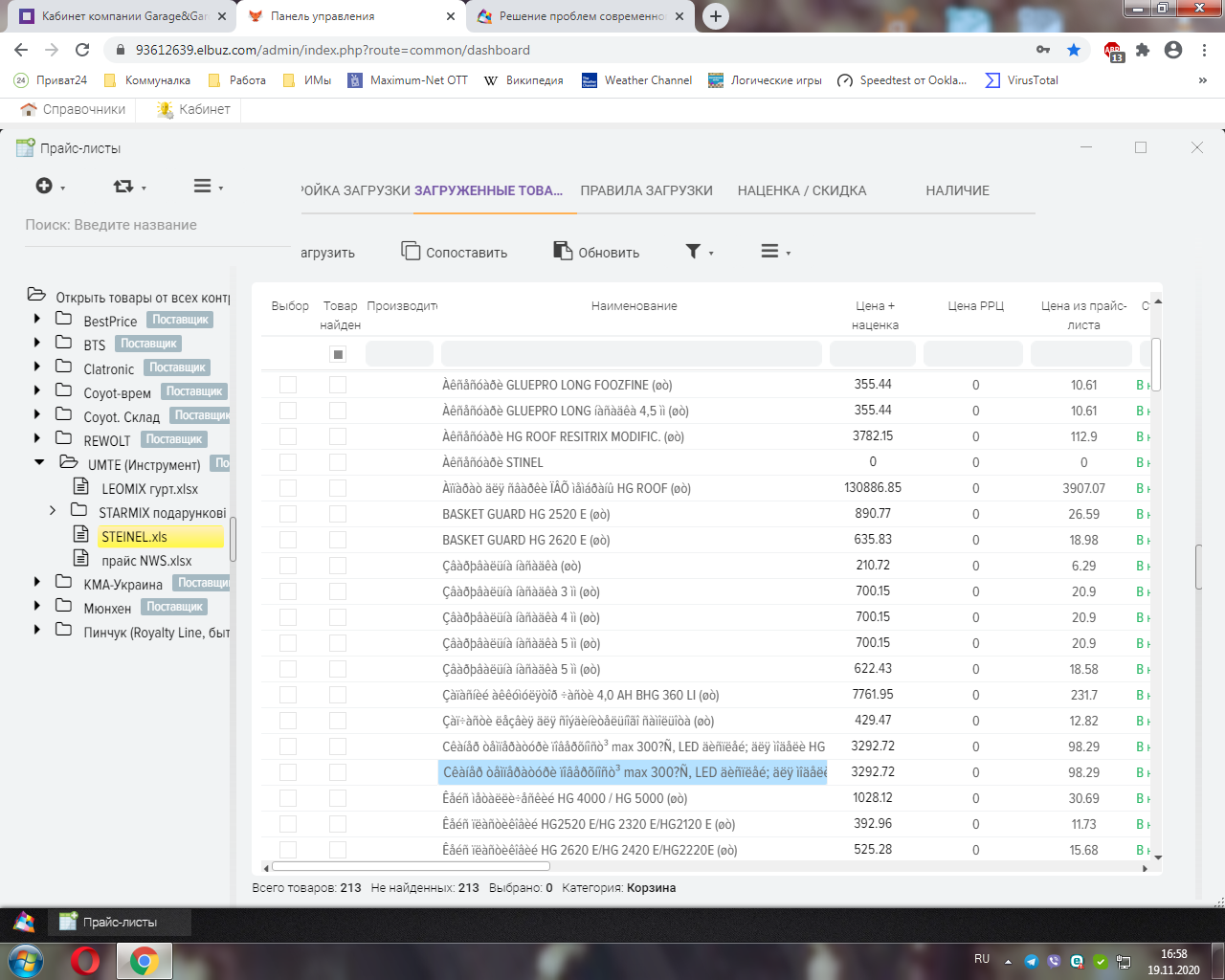The height and width of the screenshot is (980, 1225).
Task: Tick the Товар найден checkbox for GLUEPRO LONG FOOZFINE
Action: click(x=338, y=385)
